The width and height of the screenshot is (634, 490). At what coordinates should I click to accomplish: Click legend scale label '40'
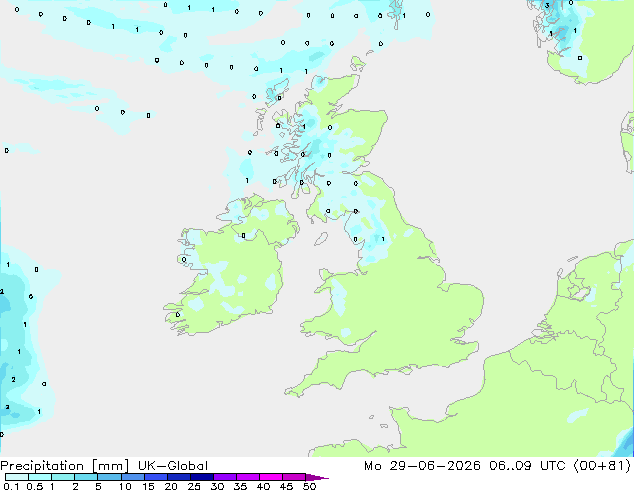(263, 486)
